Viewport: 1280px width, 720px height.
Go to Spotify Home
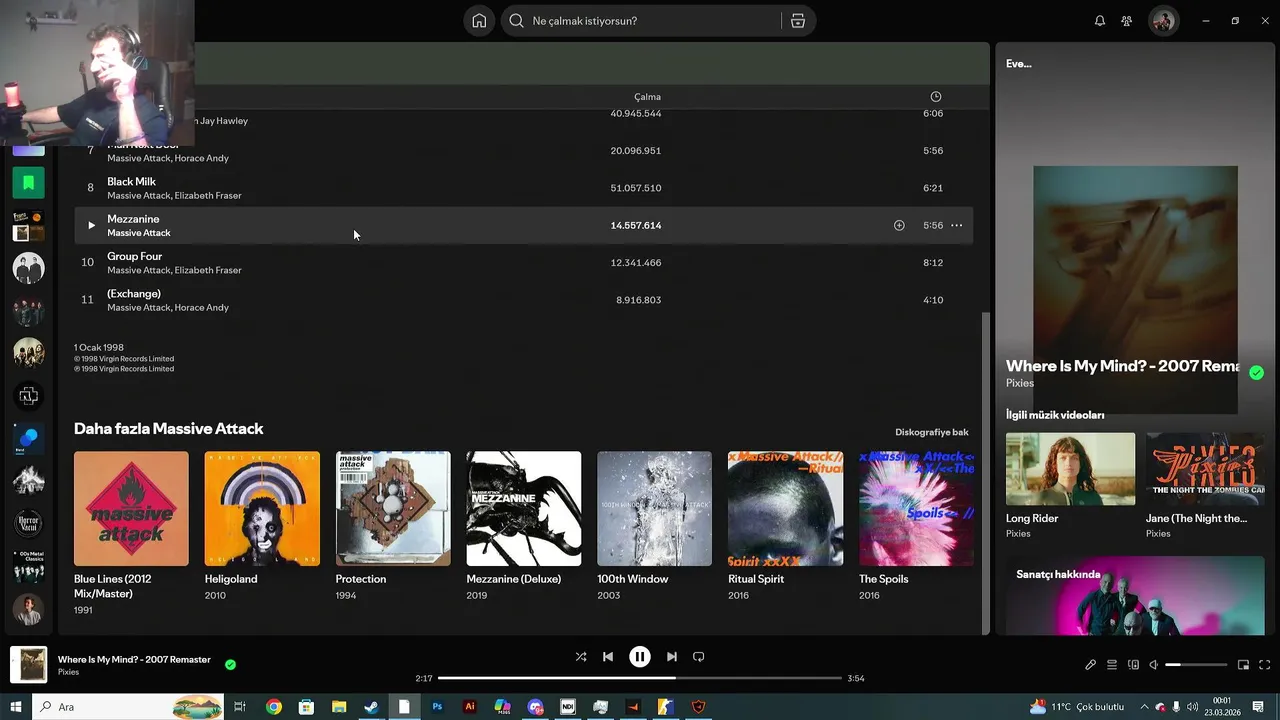479,21
